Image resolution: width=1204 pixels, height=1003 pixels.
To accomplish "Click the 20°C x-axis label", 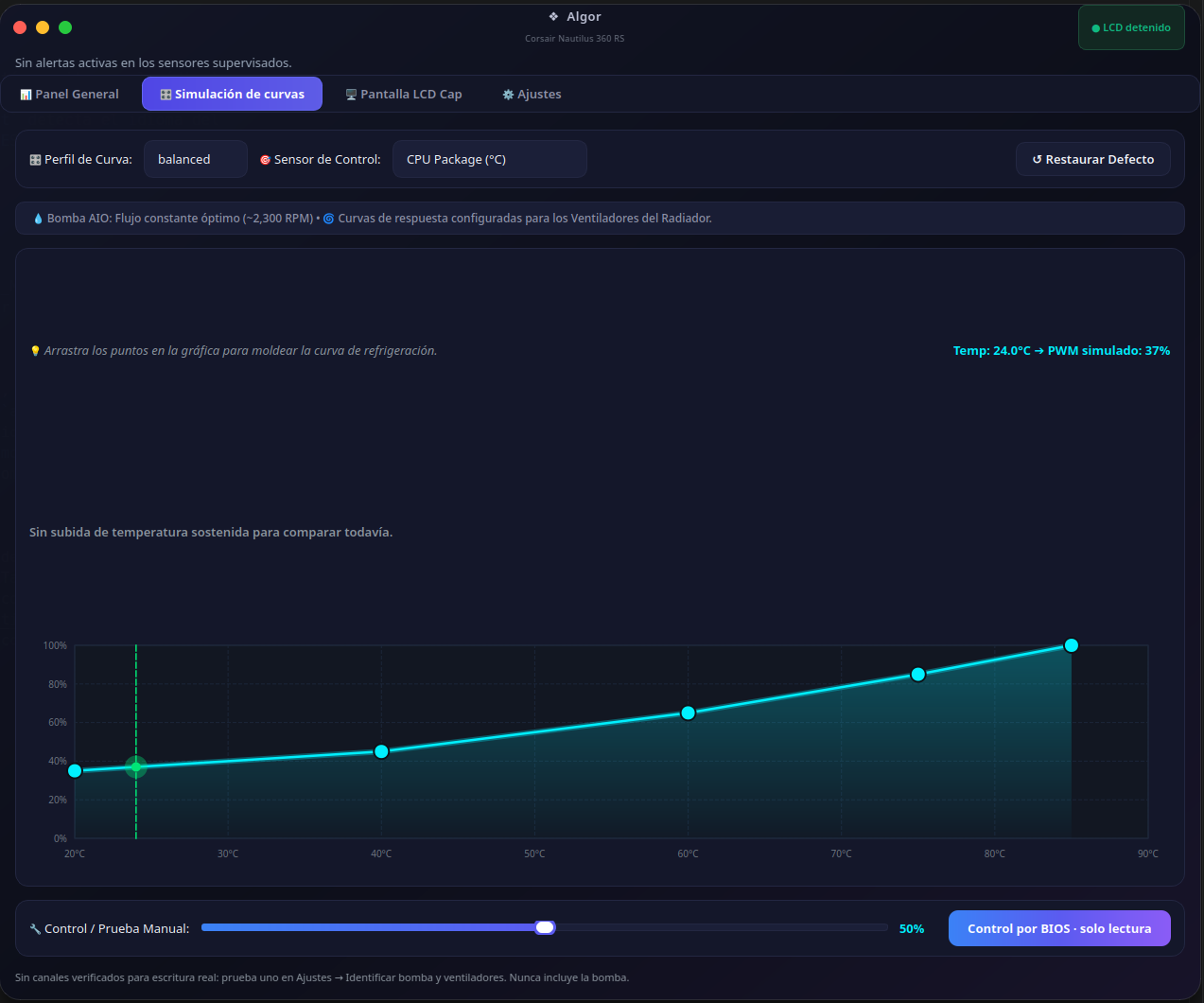I will tap(75, 853).
